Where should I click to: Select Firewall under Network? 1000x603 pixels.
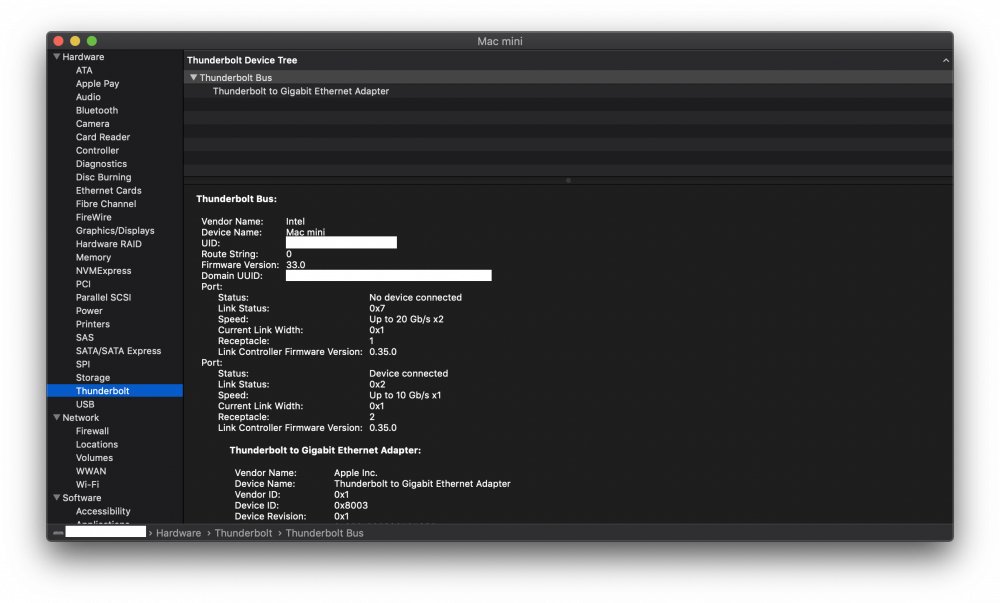point(92,431)
